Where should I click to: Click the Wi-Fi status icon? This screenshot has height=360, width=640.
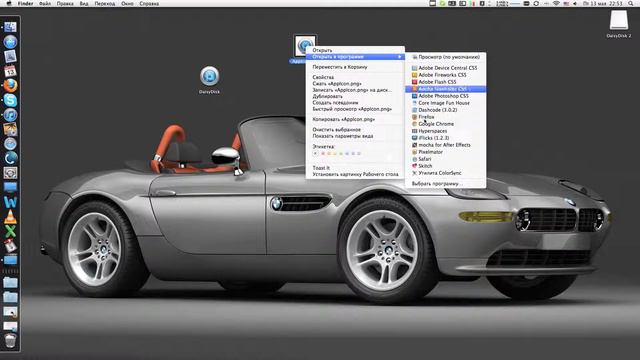556,3
